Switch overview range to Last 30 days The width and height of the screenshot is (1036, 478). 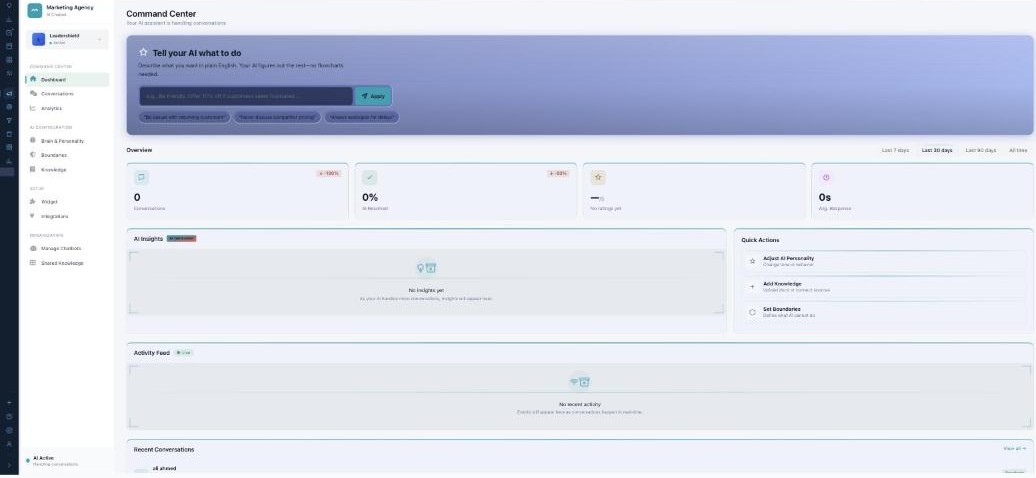[x=937, y=150]
